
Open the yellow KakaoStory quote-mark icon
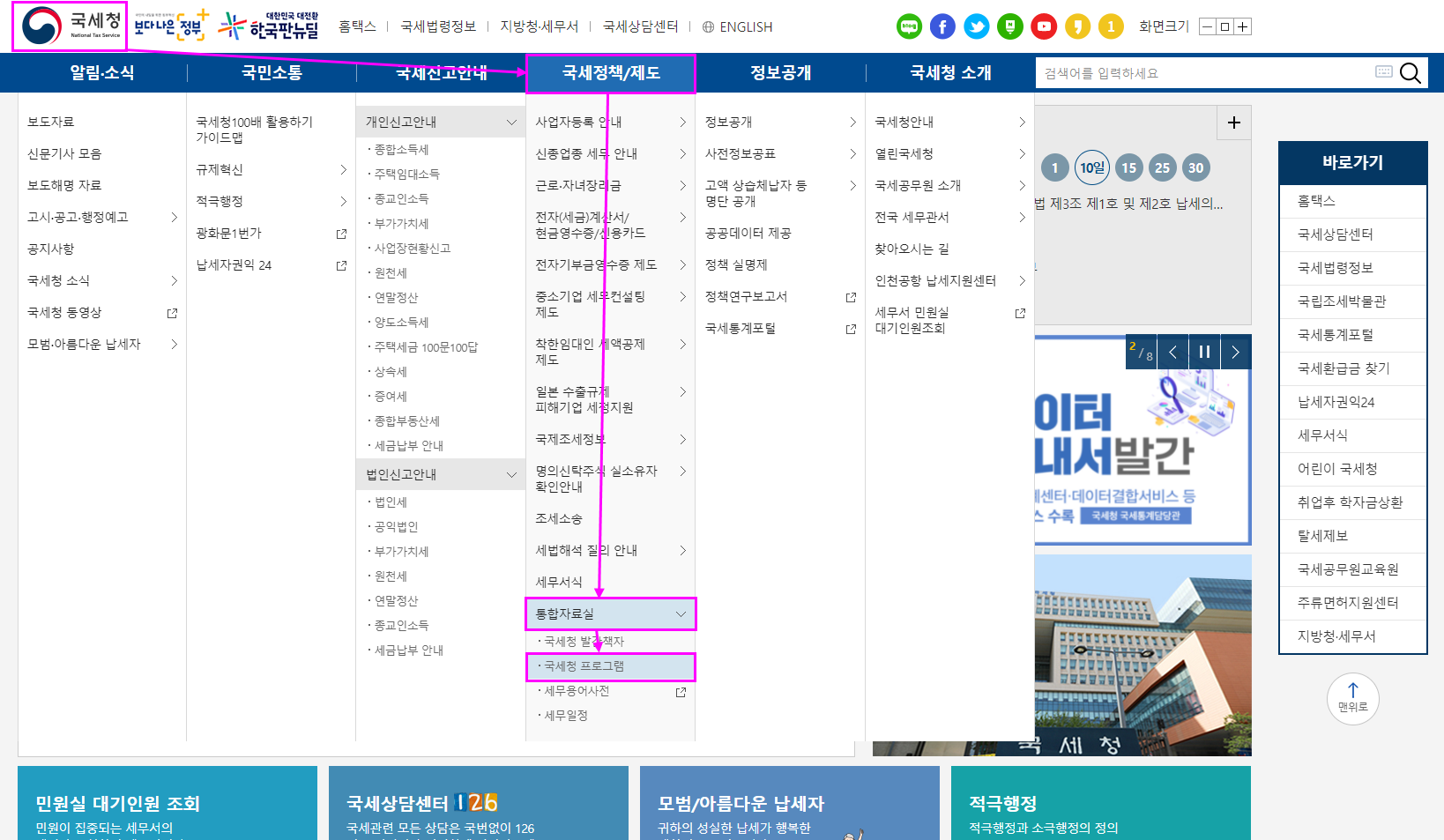pyautogui.click(x=1077, y=26)
